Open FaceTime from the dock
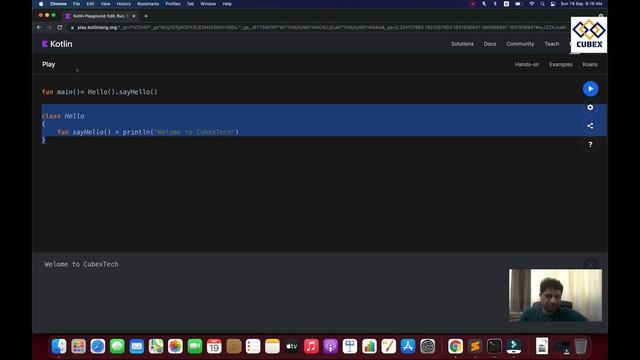 [195, 346]
